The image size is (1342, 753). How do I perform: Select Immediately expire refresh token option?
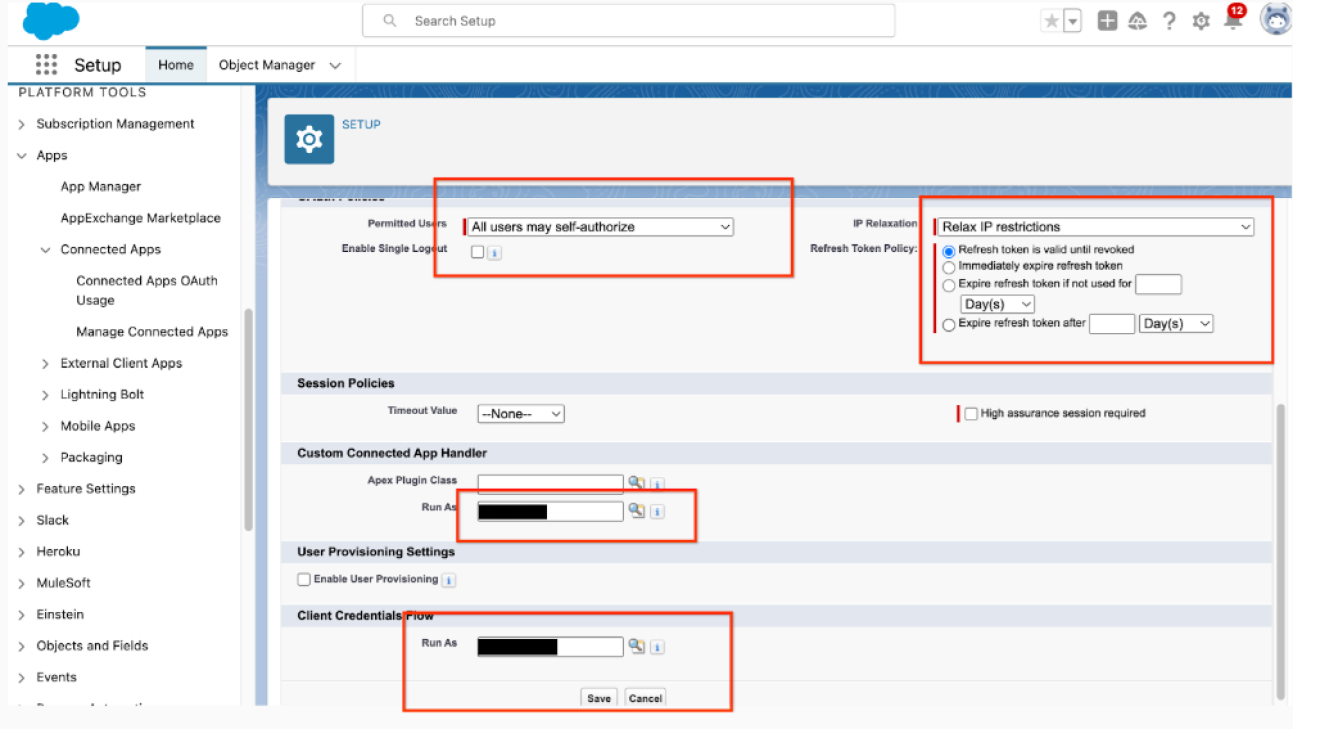coord(948,267)
